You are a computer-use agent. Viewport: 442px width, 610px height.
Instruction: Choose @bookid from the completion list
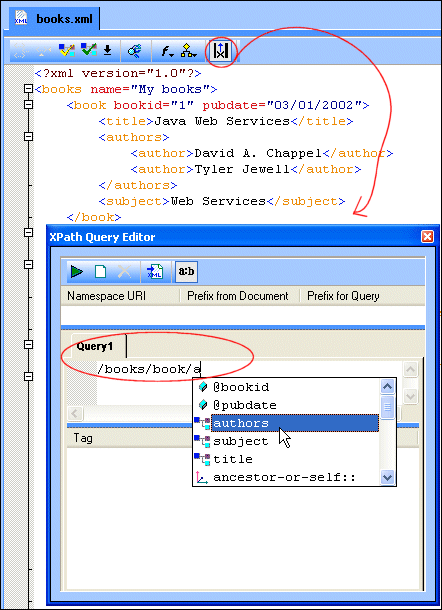click(x=287, y=387)
